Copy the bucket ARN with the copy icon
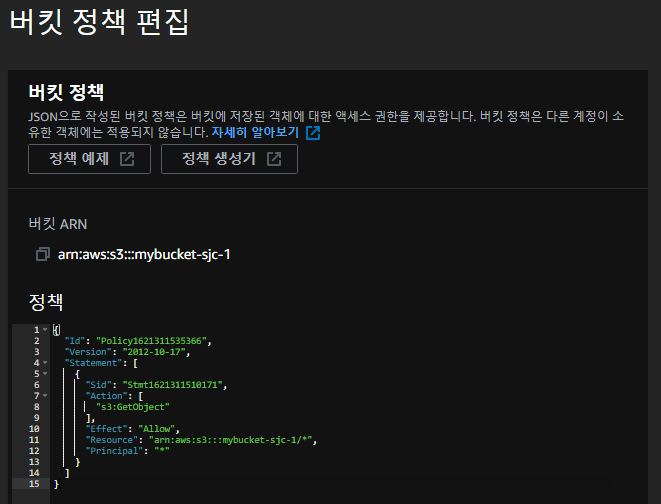Image resolution: width=661 pixels, height=504 pixels. pos(43,254)
